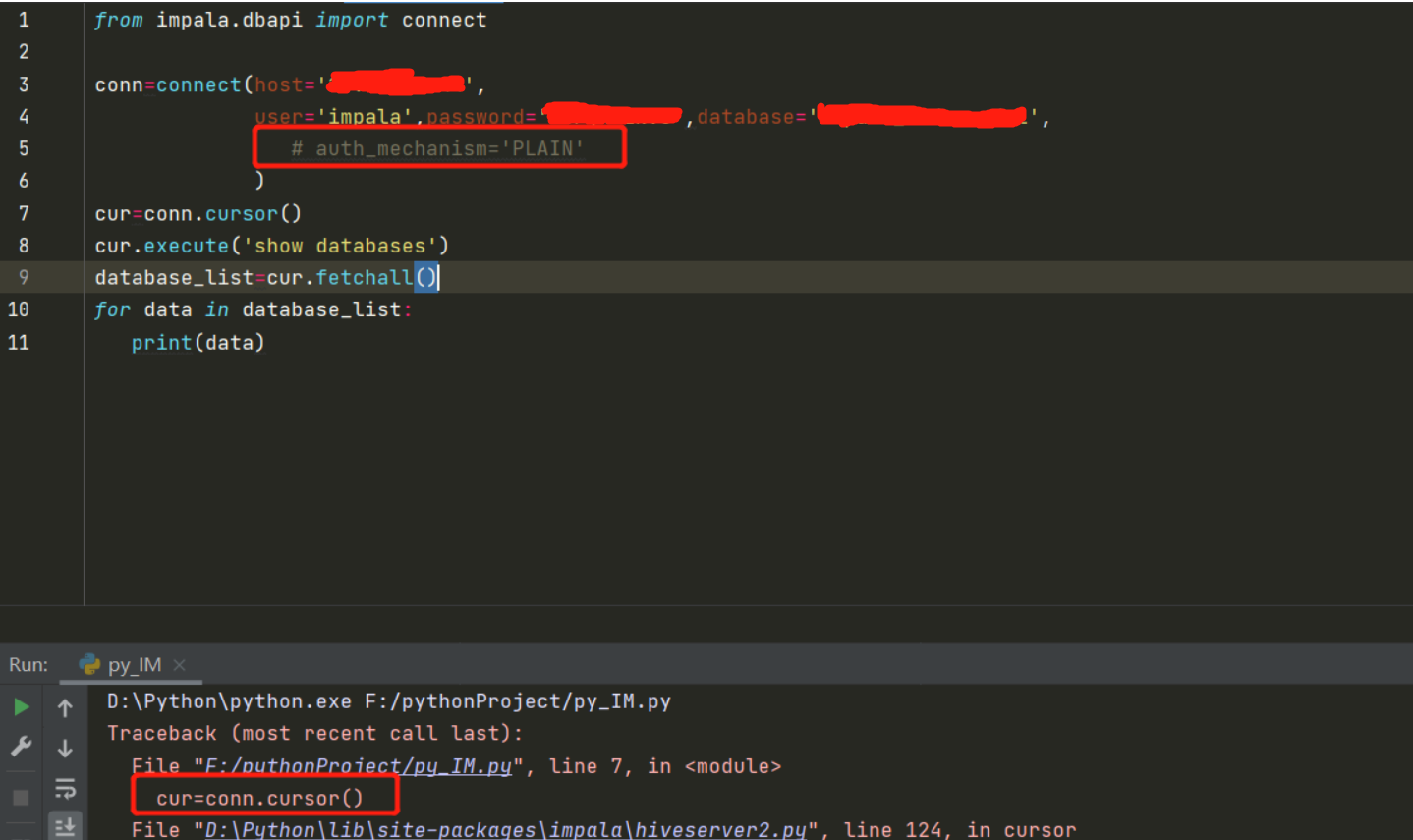Click the 'Run:' panel label
The height and width of the screenshot is (840, 1413).
coord(28,665)
